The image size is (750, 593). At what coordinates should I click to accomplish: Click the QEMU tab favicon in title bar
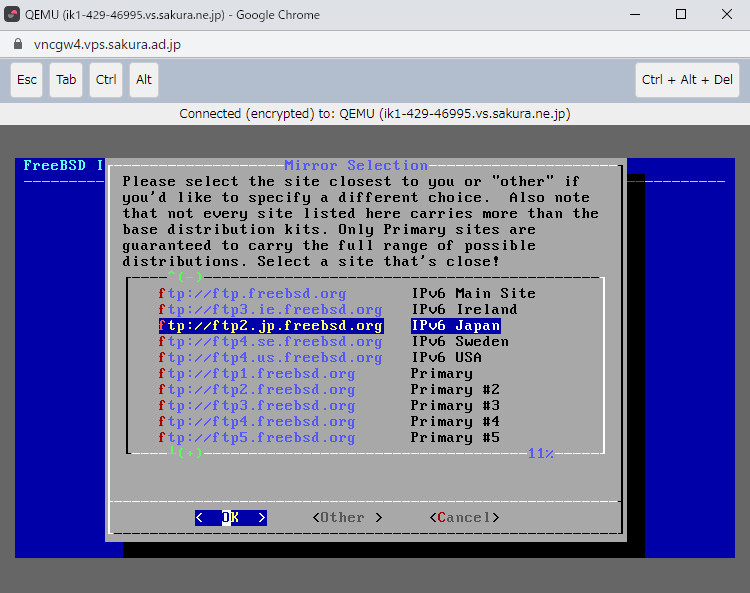click(15, 15)
